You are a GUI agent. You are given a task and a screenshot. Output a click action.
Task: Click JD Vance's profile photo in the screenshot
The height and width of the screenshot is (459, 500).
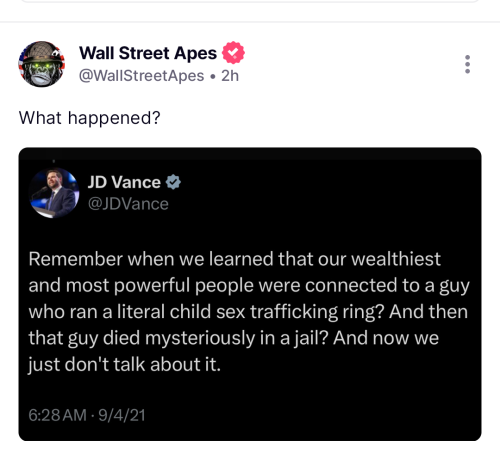(54, 193)
